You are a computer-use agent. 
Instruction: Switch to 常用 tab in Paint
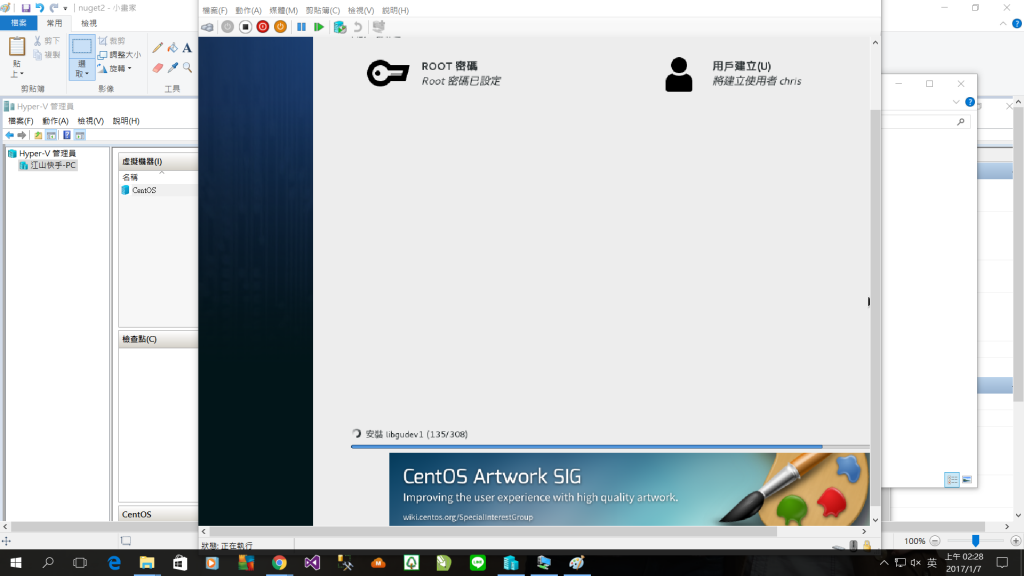click(54, 23)
